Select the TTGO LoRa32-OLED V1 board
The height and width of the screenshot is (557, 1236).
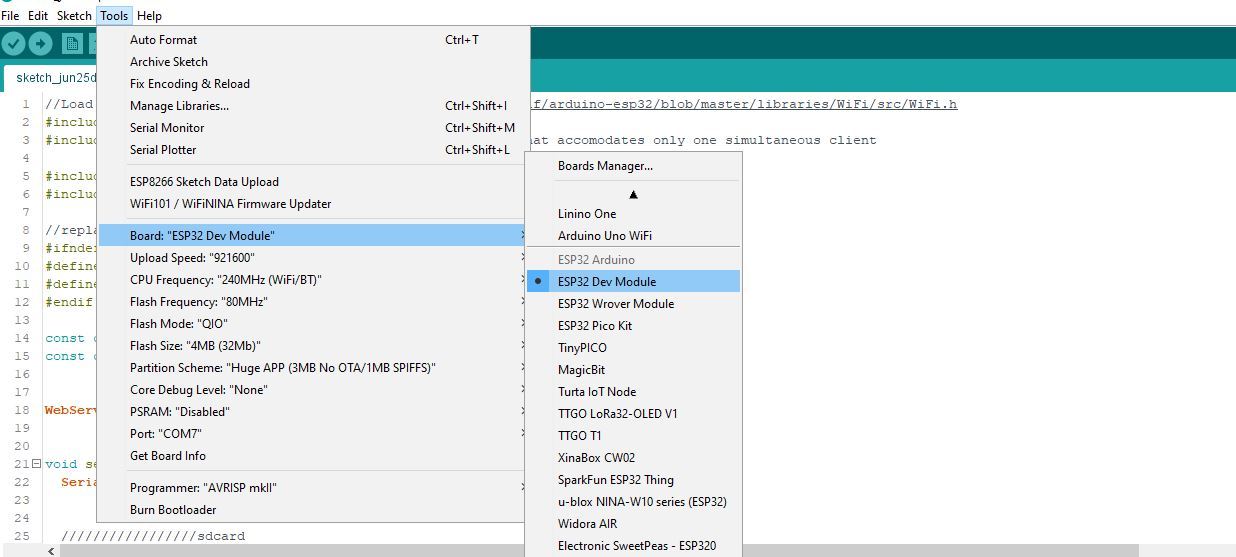coord(633,414)
